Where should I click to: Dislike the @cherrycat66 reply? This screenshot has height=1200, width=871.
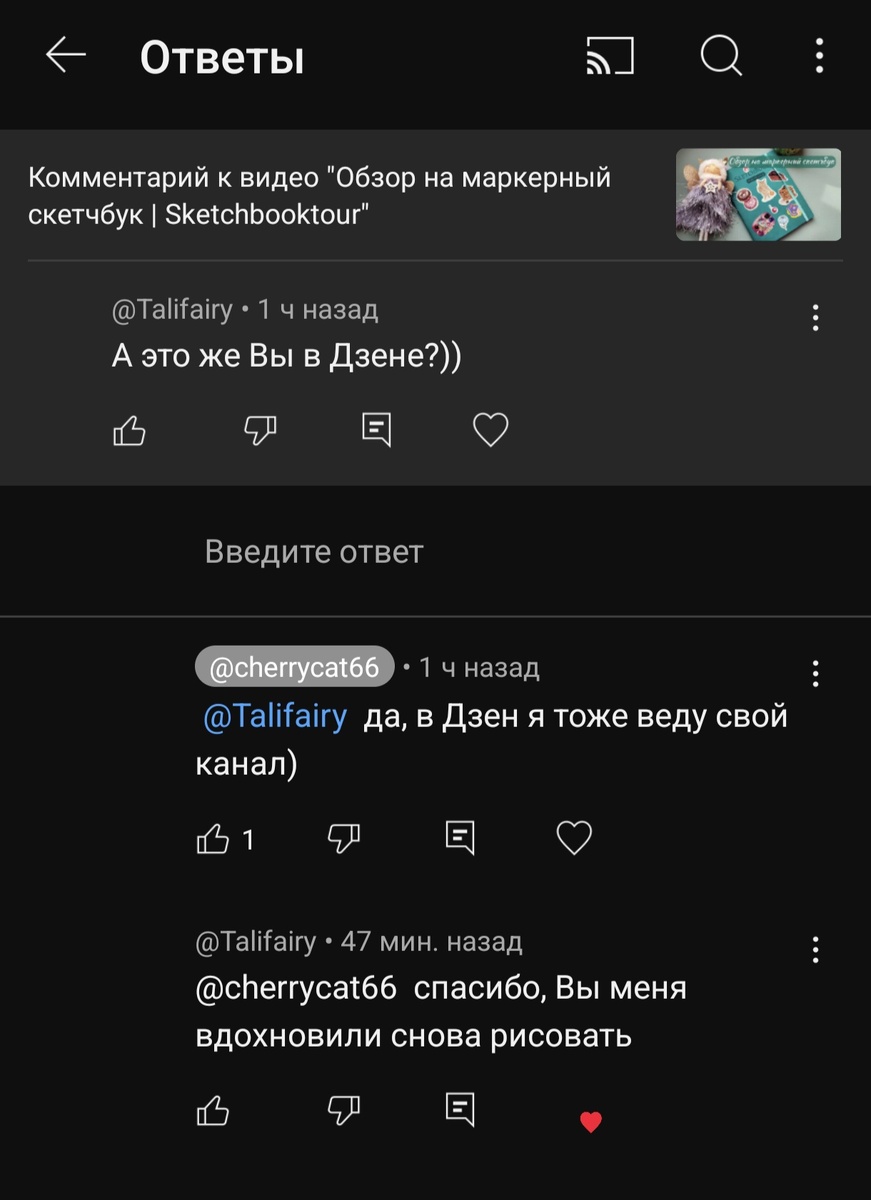[x=344, y=837]
